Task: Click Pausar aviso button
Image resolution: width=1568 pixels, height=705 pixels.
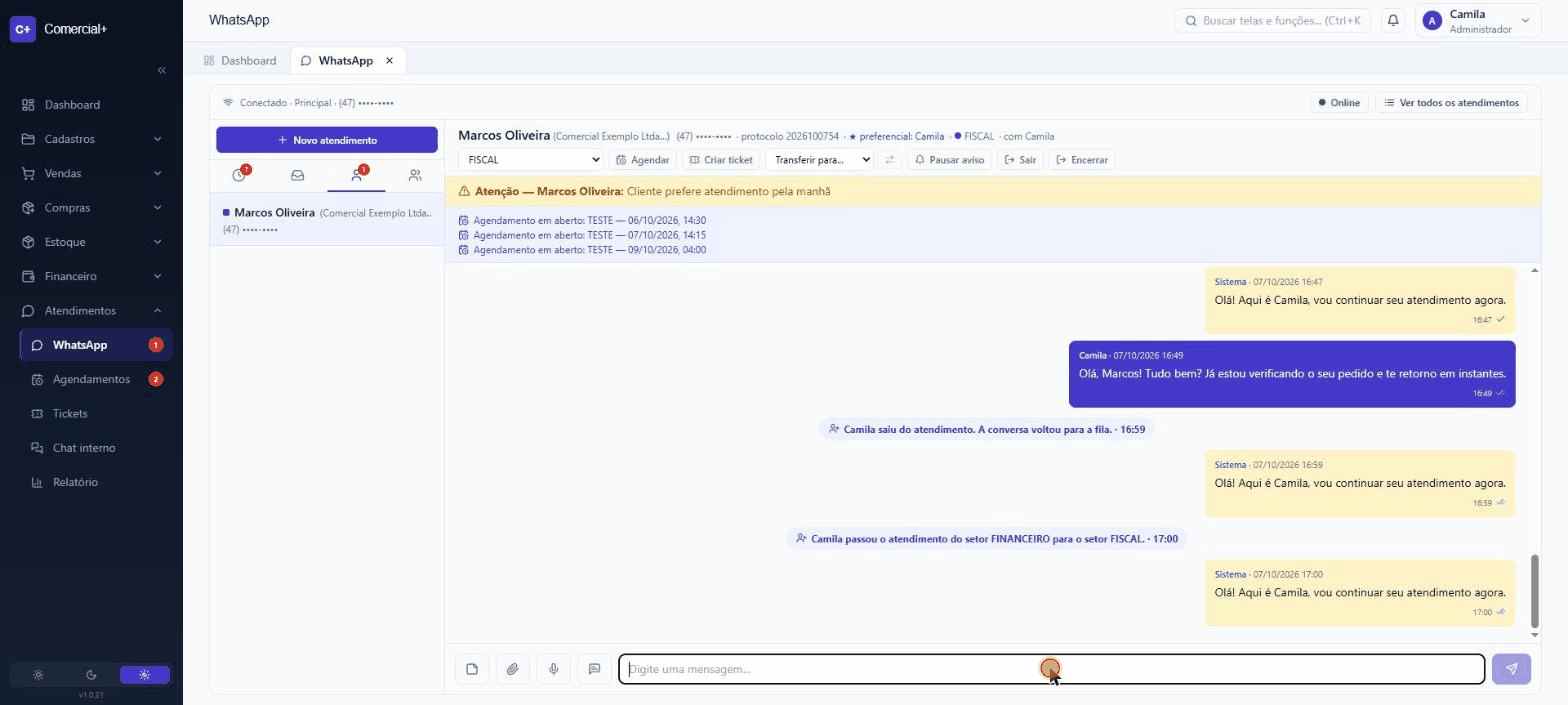Action: 949,160
